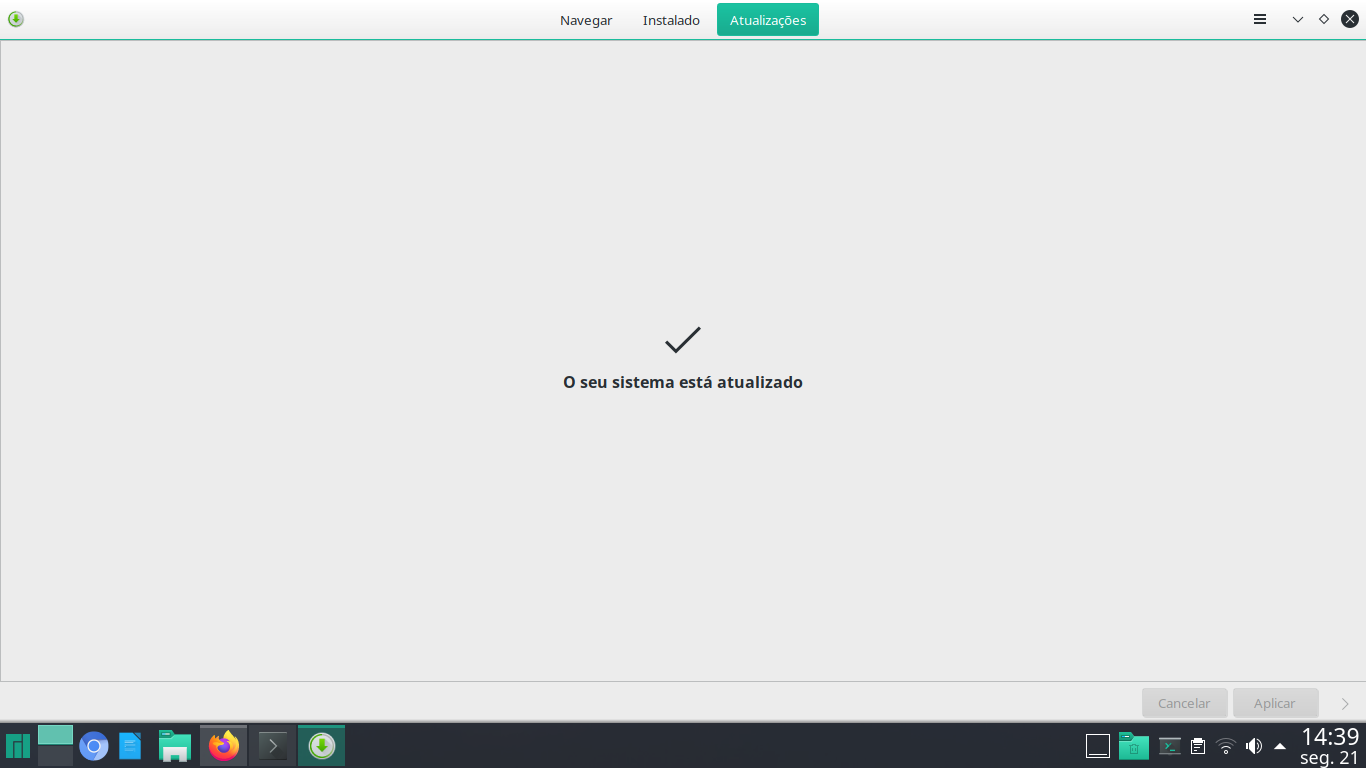Open the blue document writer app in the taskbar
Image resolution: width=1366 pixels, height=768 pixels.
coord(130,746)
